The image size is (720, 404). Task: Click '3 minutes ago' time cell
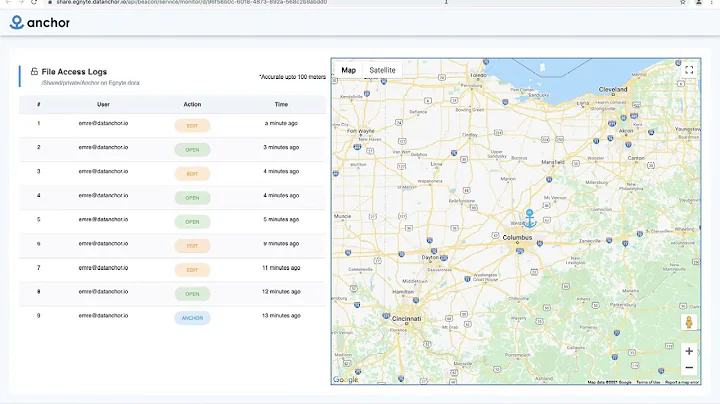(281, 147)
